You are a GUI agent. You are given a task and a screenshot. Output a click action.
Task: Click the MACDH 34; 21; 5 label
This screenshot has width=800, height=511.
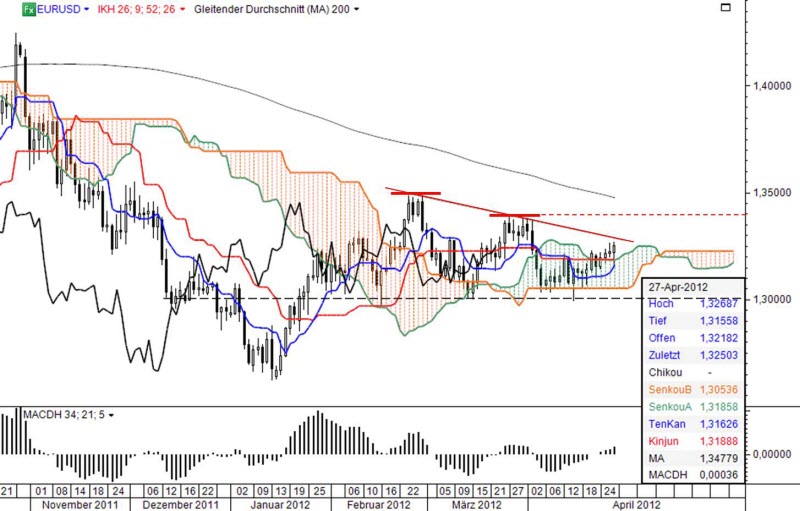(64, 415)
